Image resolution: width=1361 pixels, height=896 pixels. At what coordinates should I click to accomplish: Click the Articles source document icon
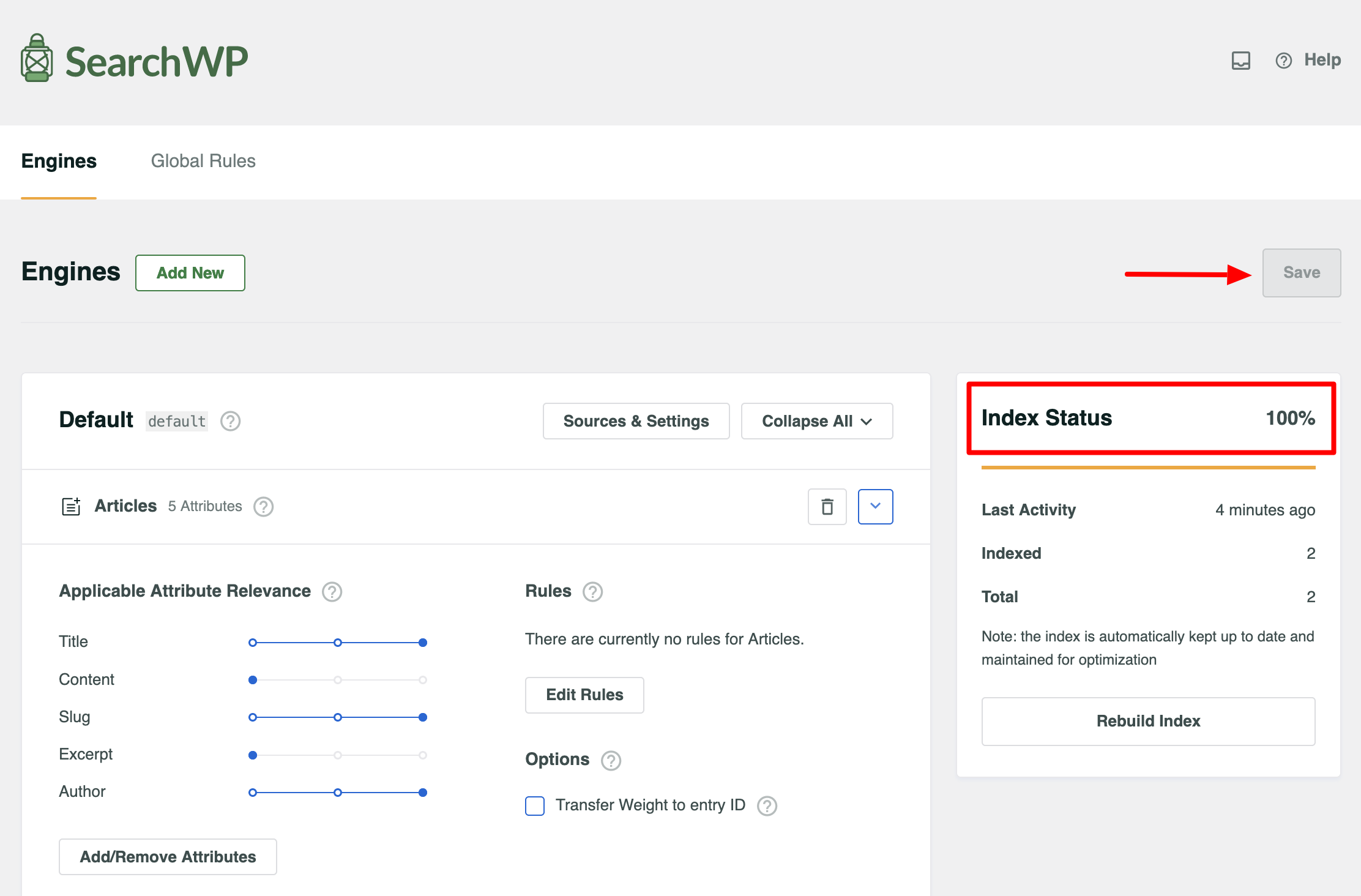(71, 506)
